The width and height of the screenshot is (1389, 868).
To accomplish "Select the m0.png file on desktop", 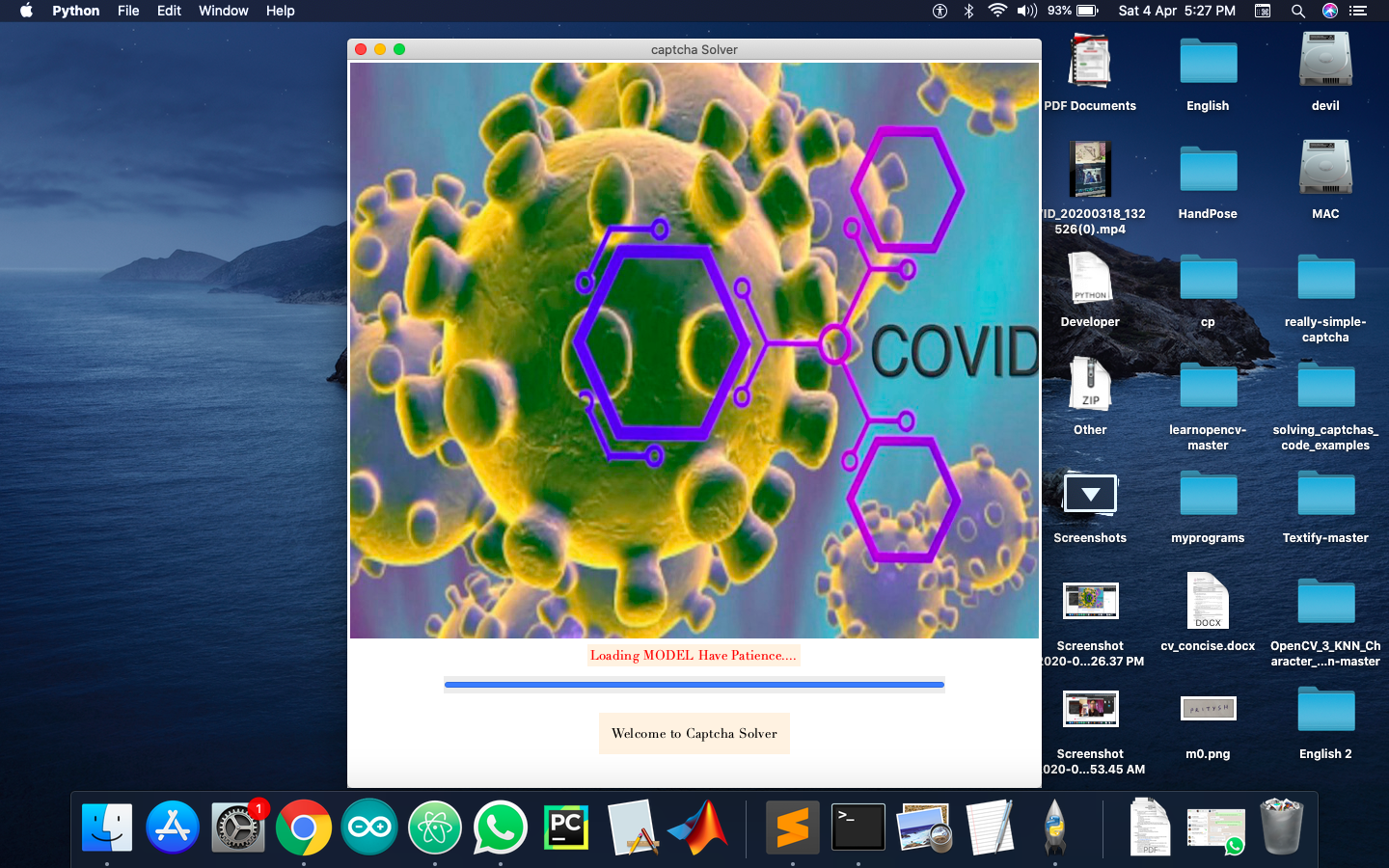I will point(1208,723).
